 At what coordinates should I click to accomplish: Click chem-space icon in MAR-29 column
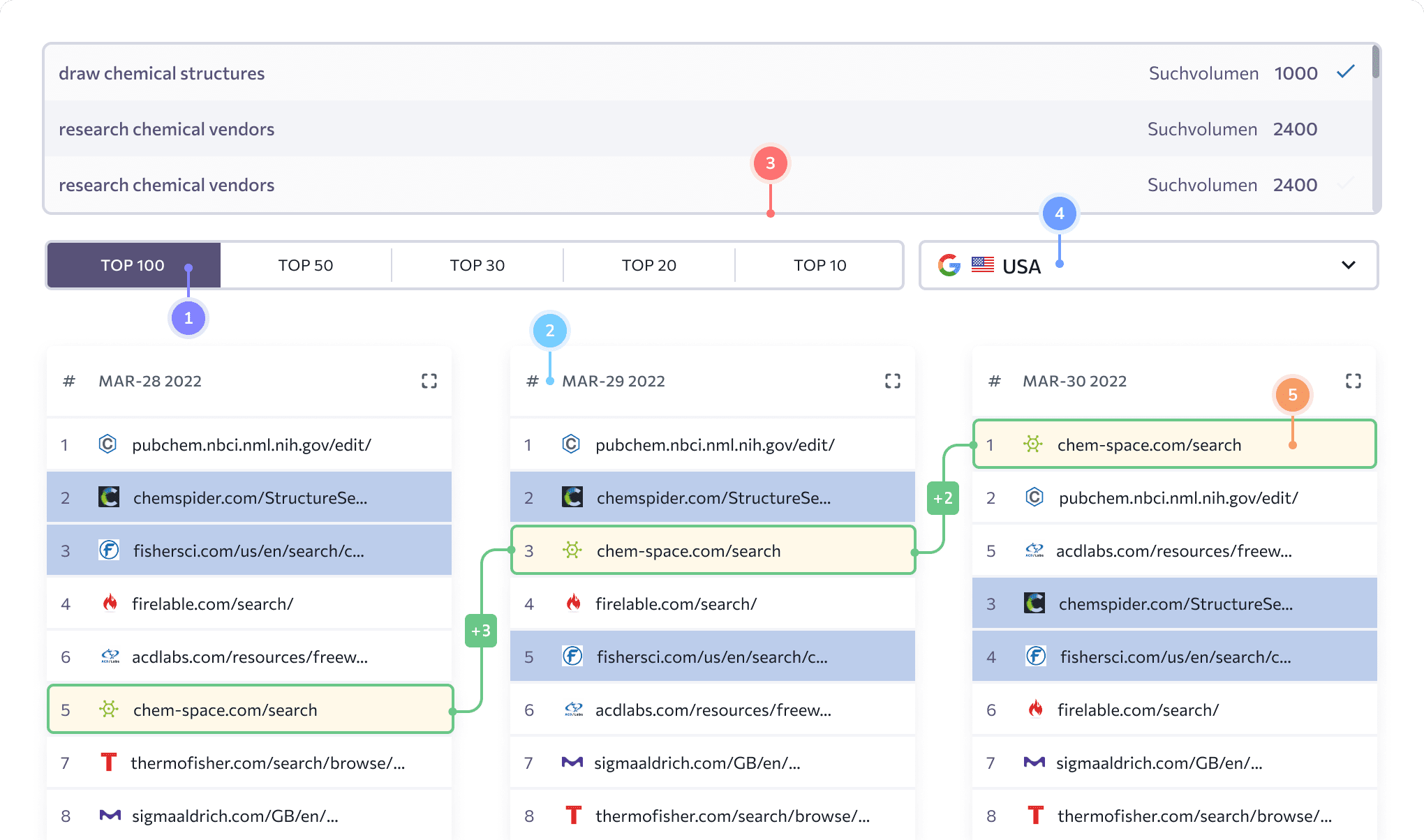pos(572,550)
